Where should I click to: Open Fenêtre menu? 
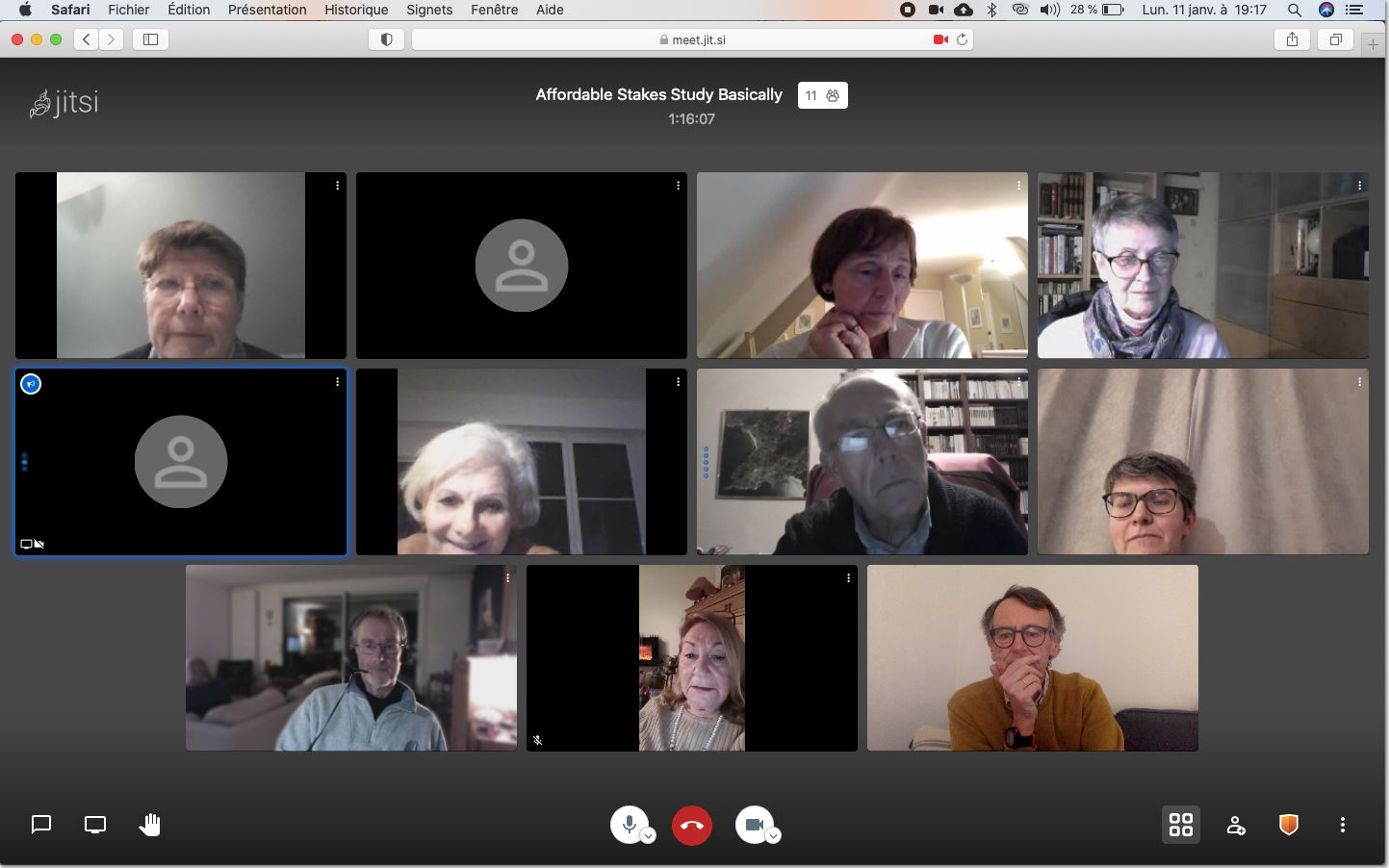point(495,10)
